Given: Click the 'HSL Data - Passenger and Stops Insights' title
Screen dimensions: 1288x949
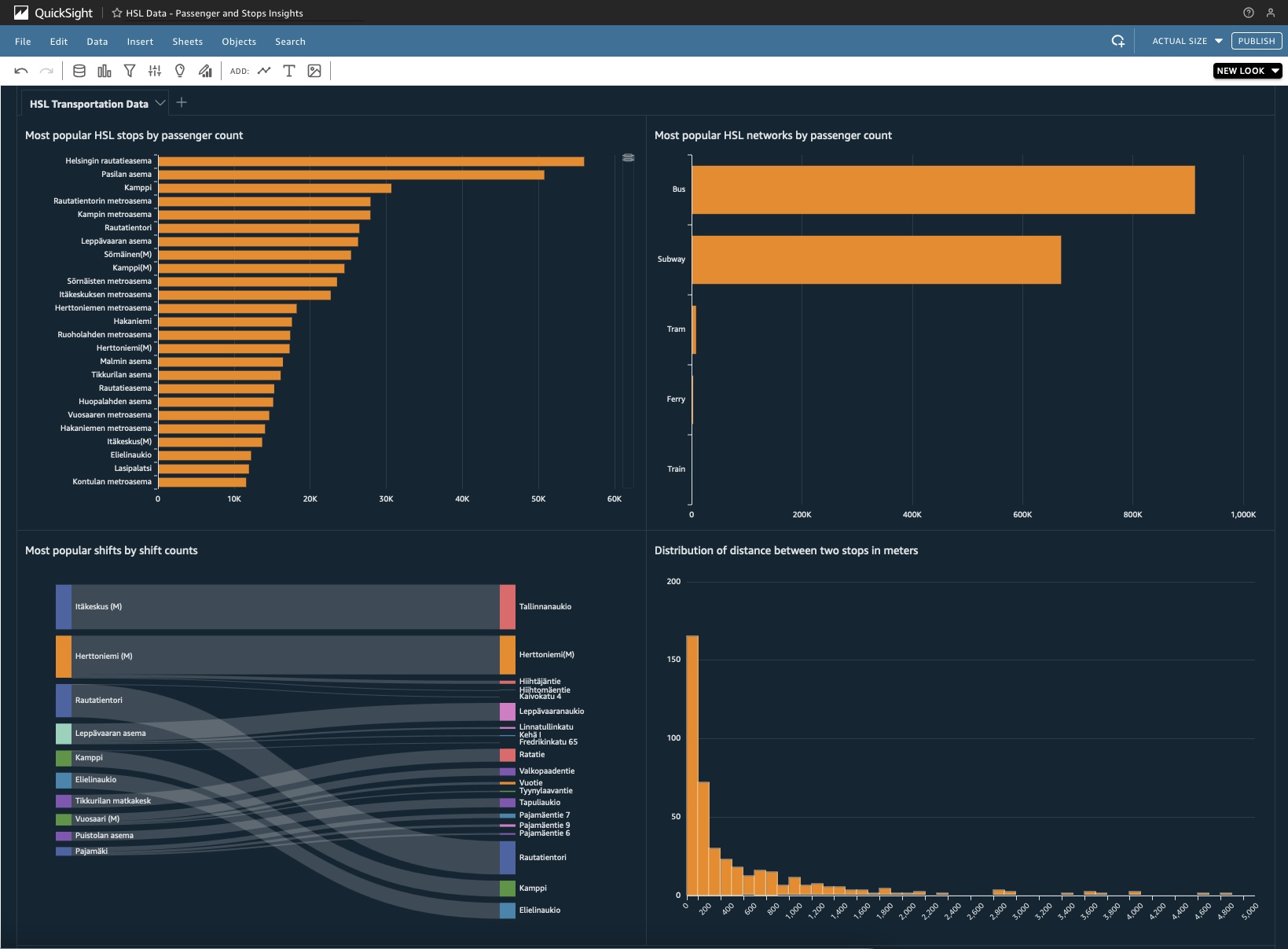Looking at the screenshot, I should coord(215,13).
